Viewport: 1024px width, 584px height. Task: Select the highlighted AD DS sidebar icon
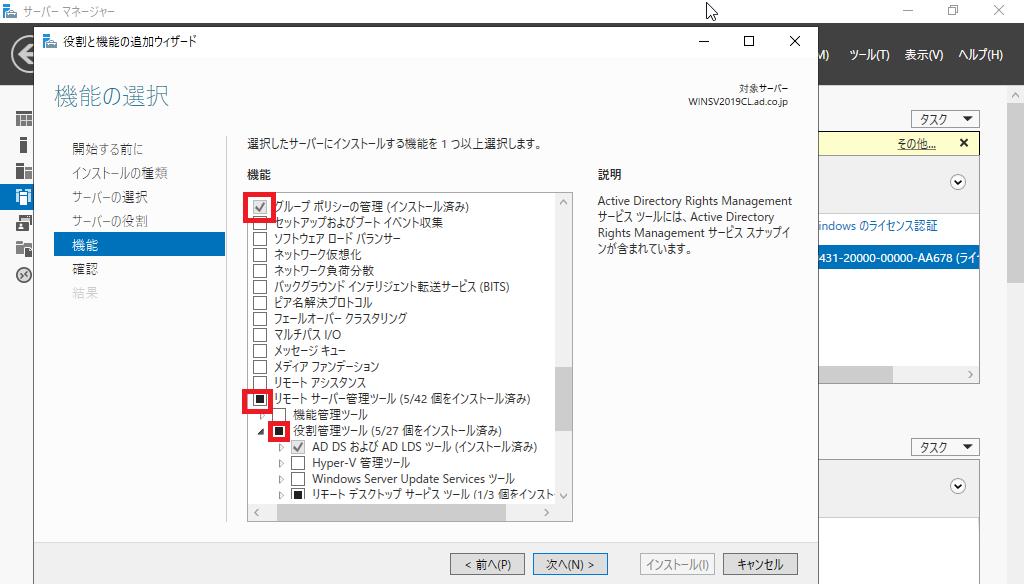click(24, 197)
